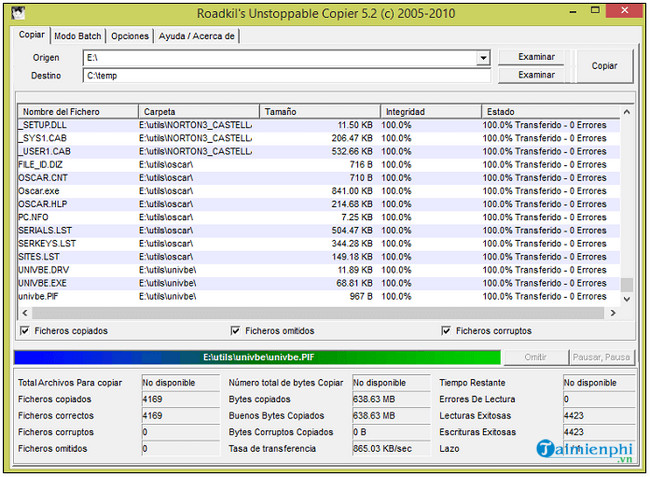Select the SITES.LST file row
The image size is (650, 477).
coord(319,257)
